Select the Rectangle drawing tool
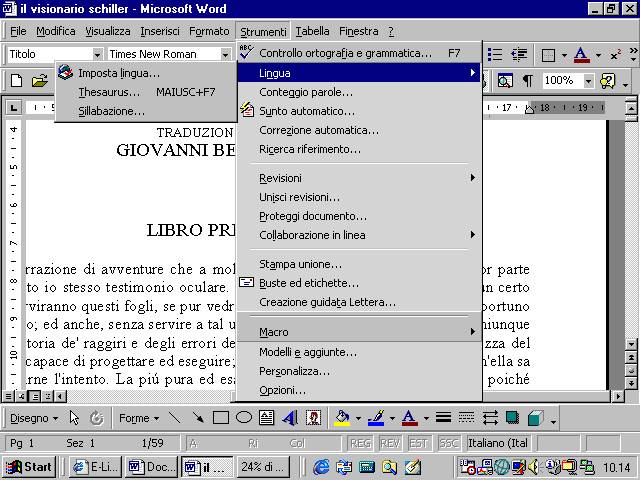The height and width of the screenshot is (480, 640). pyautogui.click(x=221, y=418)
